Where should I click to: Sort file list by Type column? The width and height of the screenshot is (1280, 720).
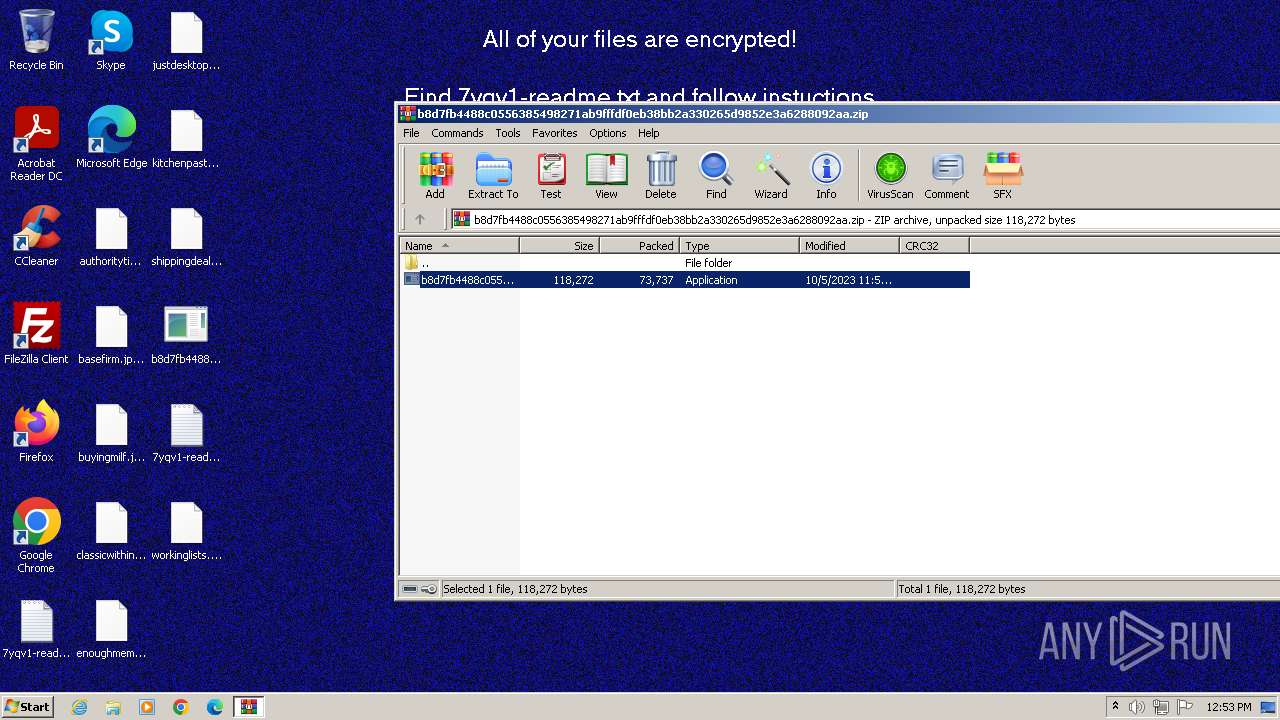click(740, 246)
